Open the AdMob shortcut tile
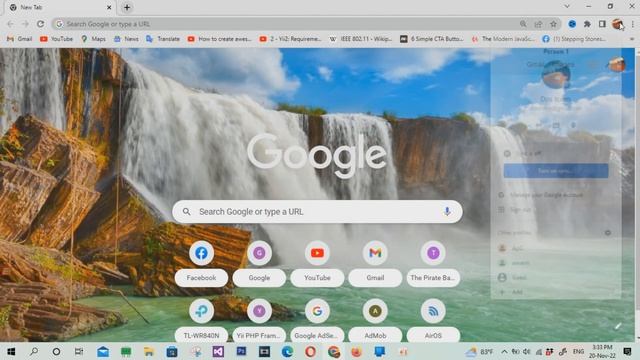Screen dimensions: 640x360 click(375, 321)
